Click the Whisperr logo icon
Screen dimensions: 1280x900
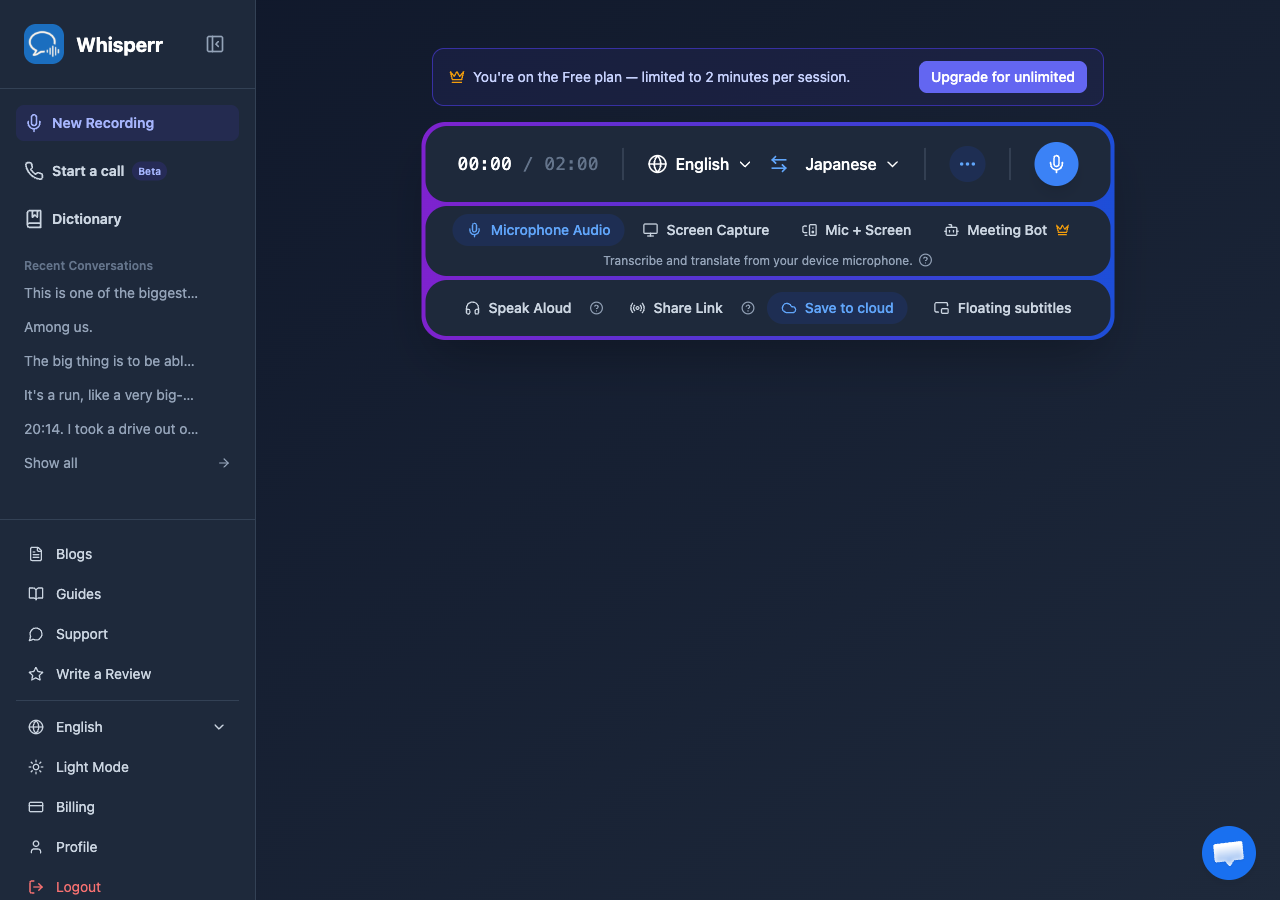(x=44, y=44)
